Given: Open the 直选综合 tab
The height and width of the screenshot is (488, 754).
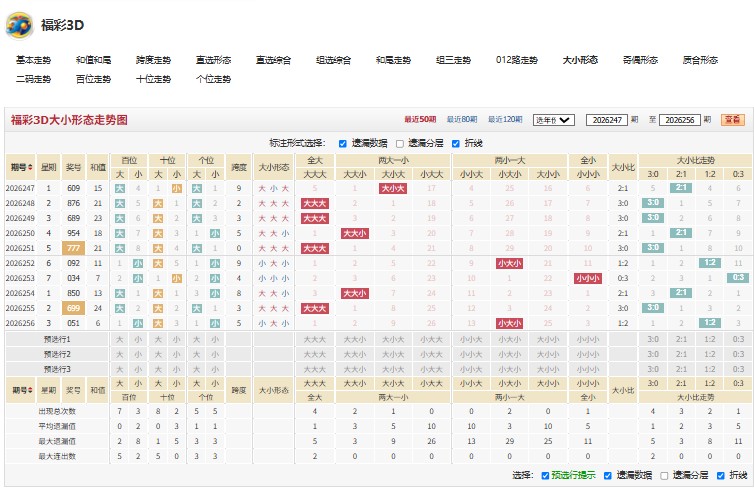Looking at the screenshot, I should pyautogui.click(x=274, y=60).
